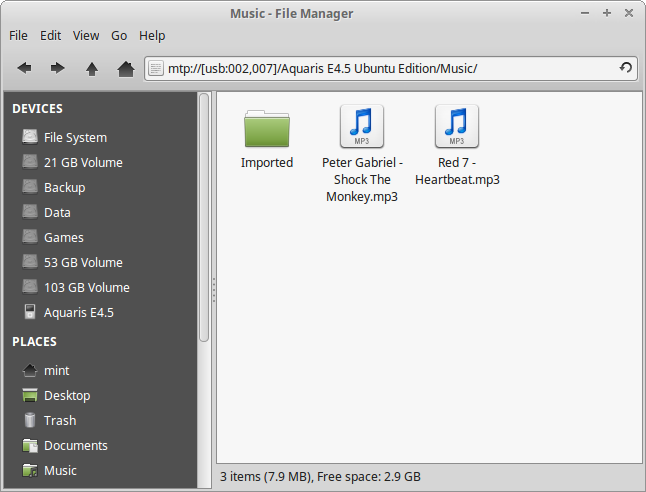Open the Go menu
The image size is (646, 492).
click(119, 35)
